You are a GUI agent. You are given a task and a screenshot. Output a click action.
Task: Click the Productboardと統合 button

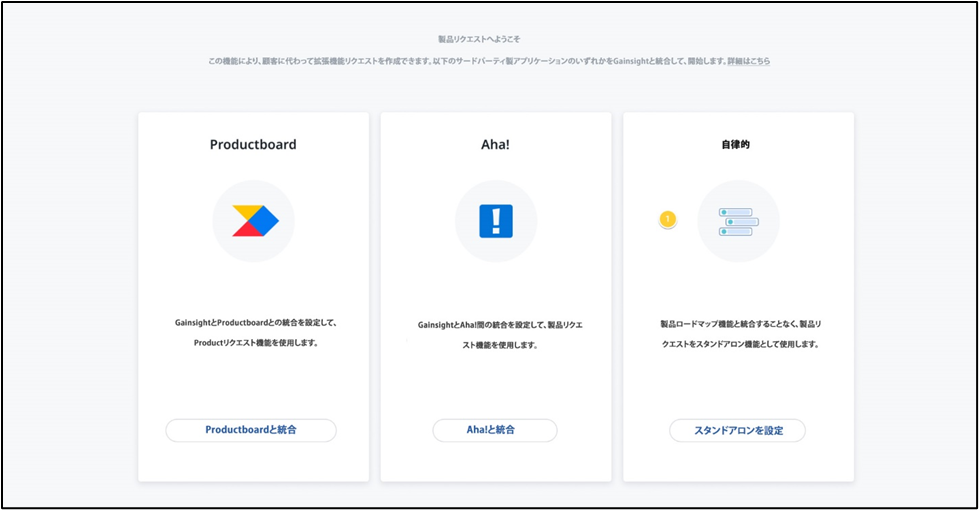click(251, 430)
